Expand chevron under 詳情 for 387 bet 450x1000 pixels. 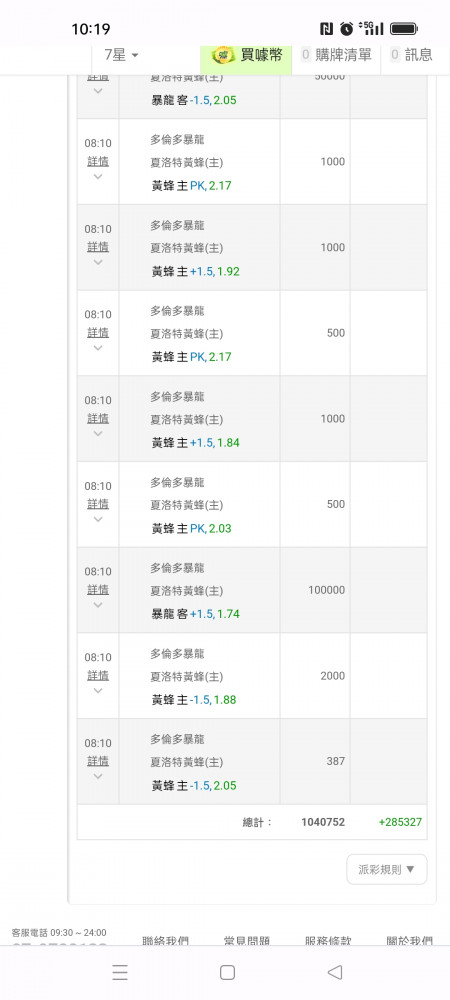98,776
